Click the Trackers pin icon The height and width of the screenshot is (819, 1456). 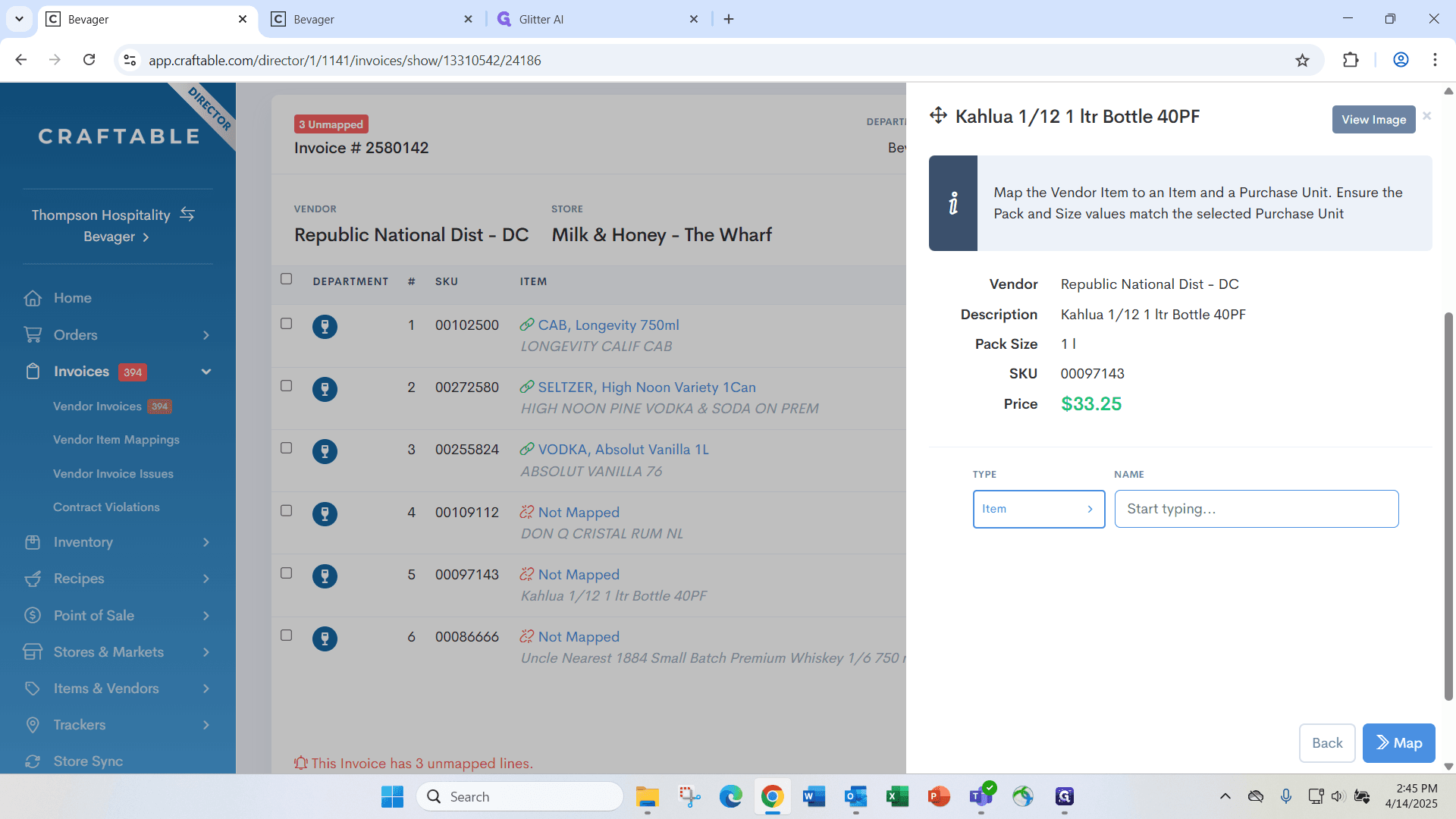pyautogui.click(x=33, y=725)
